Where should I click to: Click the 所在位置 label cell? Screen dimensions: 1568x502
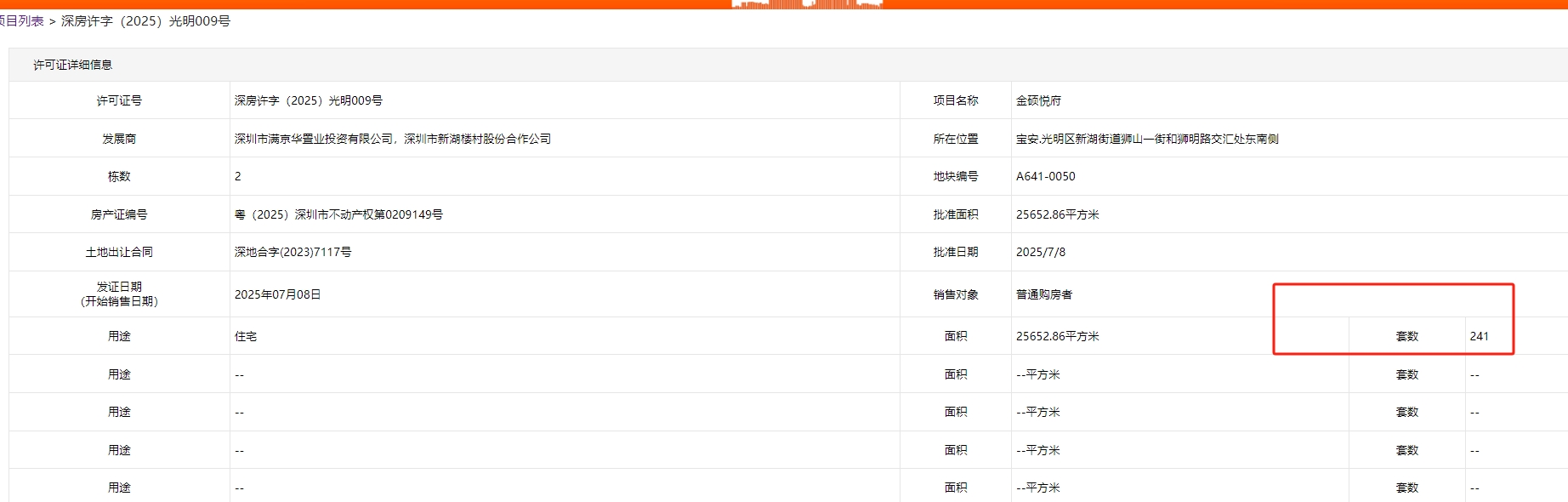point(955,139)
